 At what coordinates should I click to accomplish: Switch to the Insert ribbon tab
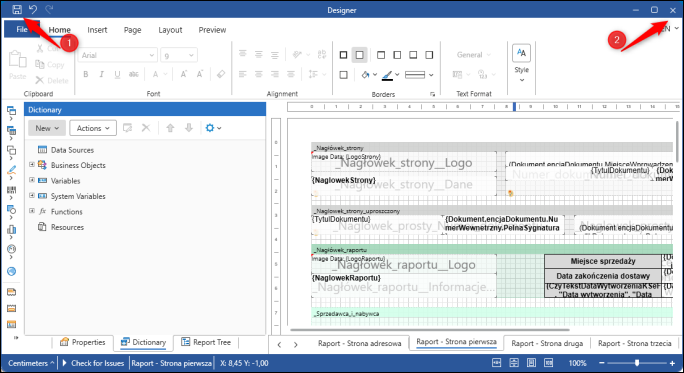[x=97, y=30]
